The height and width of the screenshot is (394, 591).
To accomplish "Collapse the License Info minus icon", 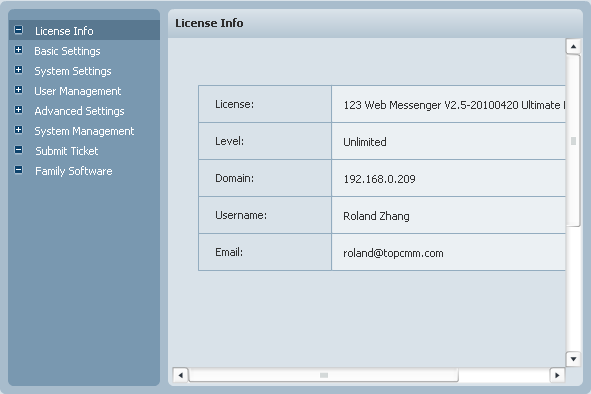I will (x=18, y=30).
